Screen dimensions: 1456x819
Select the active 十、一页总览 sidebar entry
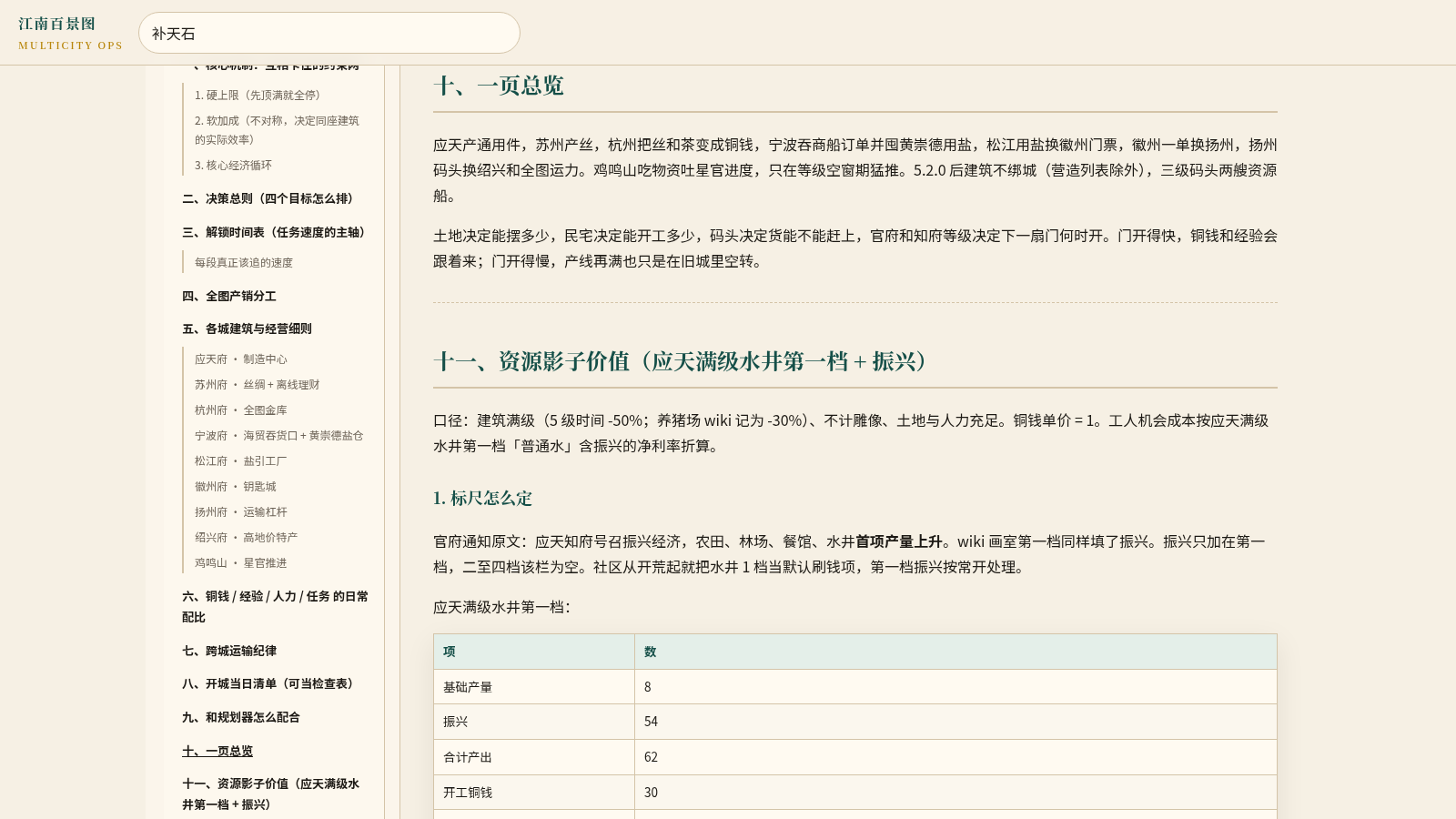pos(217,751)
